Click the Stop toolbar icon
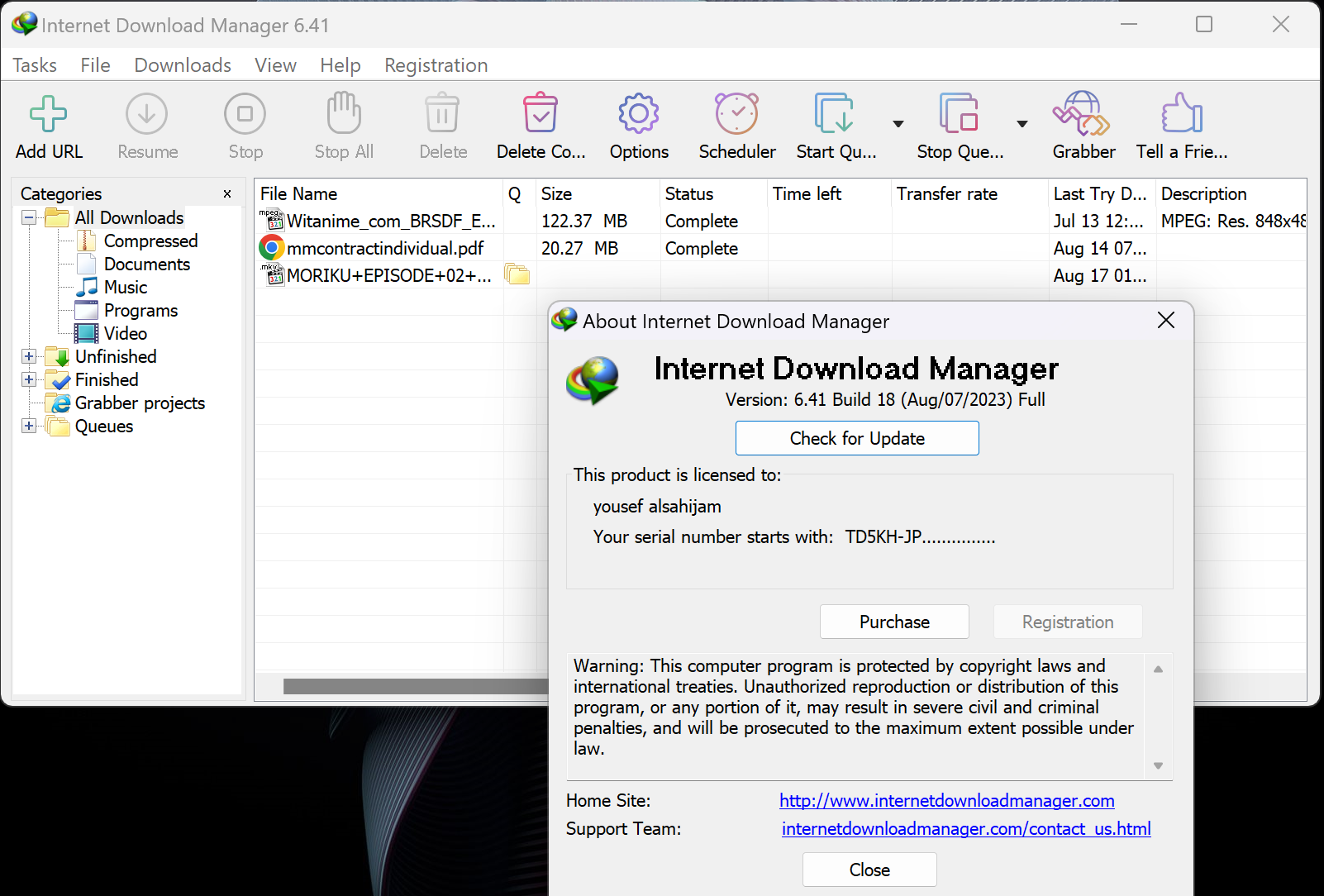The height and width of the screenshot is (896, 1324). [245, 114]
